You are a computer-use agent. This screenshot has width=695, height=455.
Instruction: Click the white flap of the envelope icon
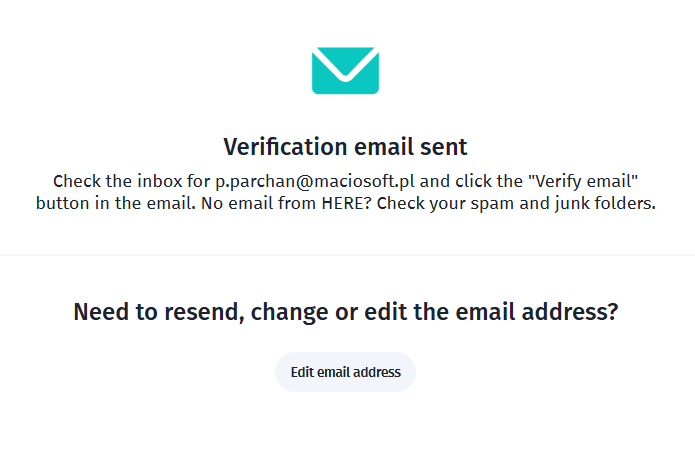pos(345,61)
